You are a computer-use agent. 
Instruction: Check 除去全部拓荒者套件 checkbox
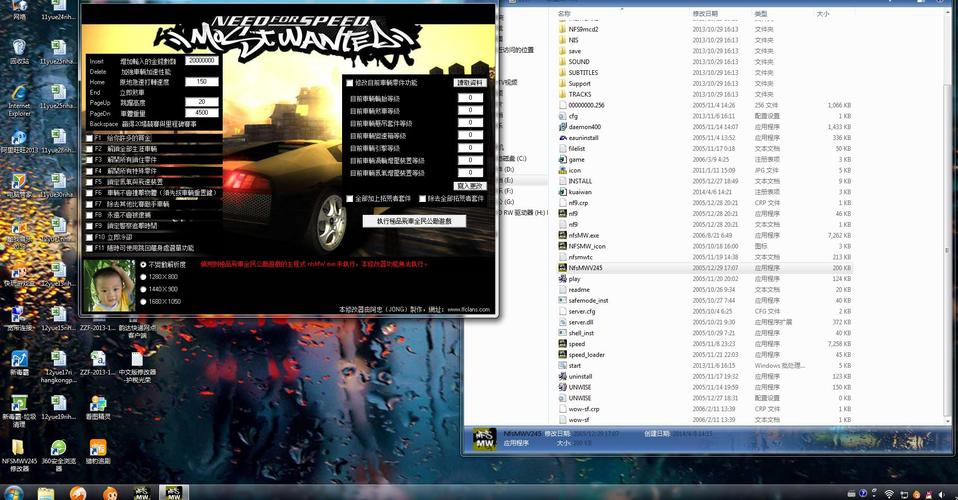click(x=422, y=199)
